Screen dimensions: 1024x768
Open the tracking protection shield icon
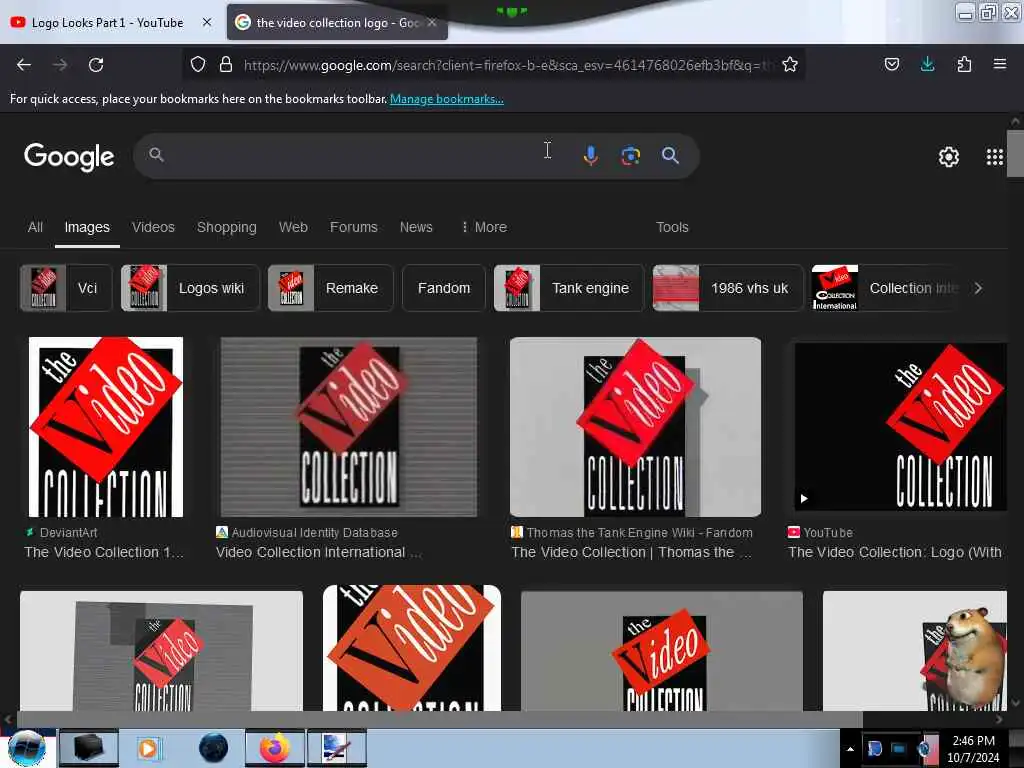click(x=198, y=64)
